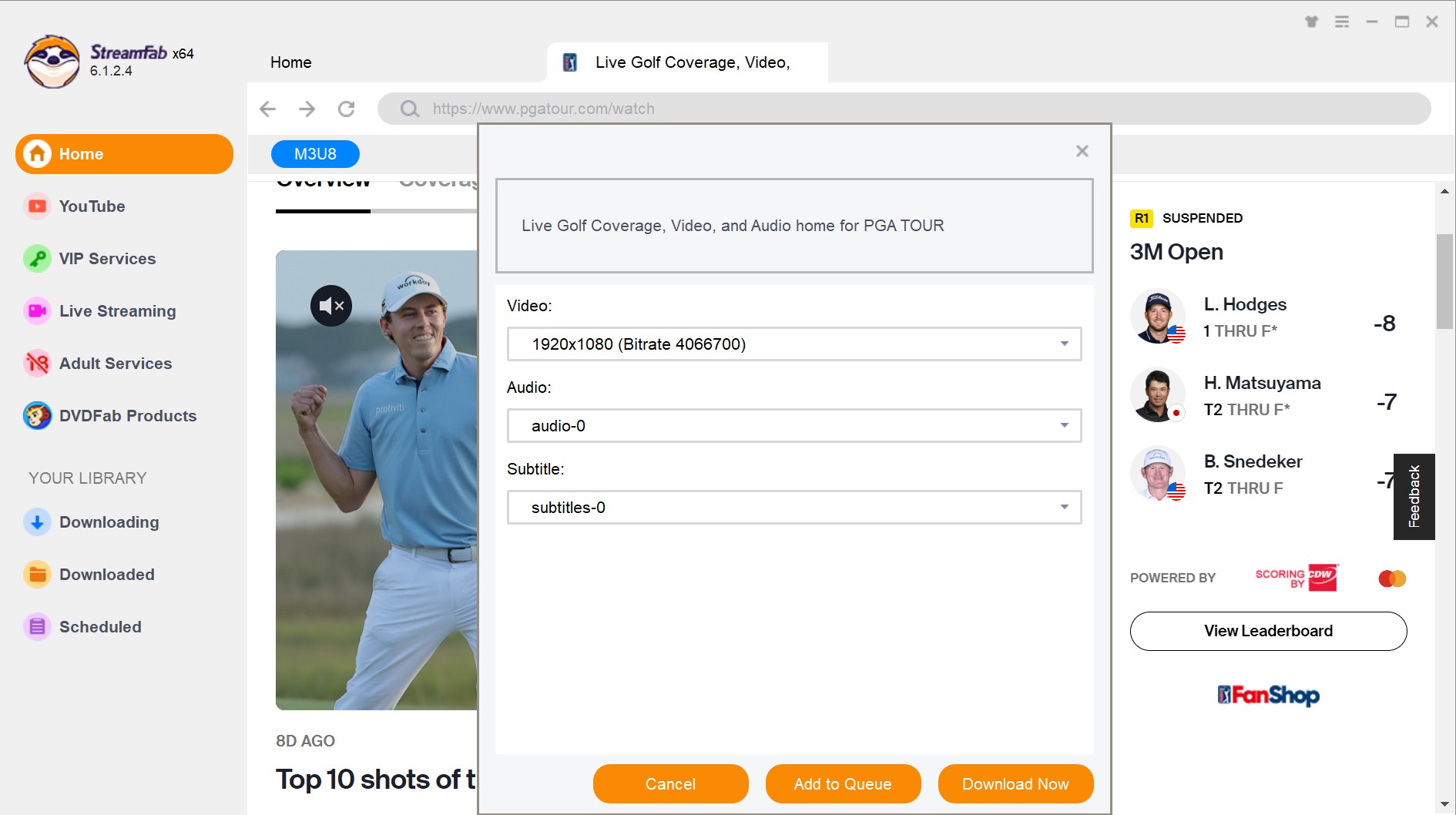
Task: Click Download Now button
Action: click(1015, 784)
